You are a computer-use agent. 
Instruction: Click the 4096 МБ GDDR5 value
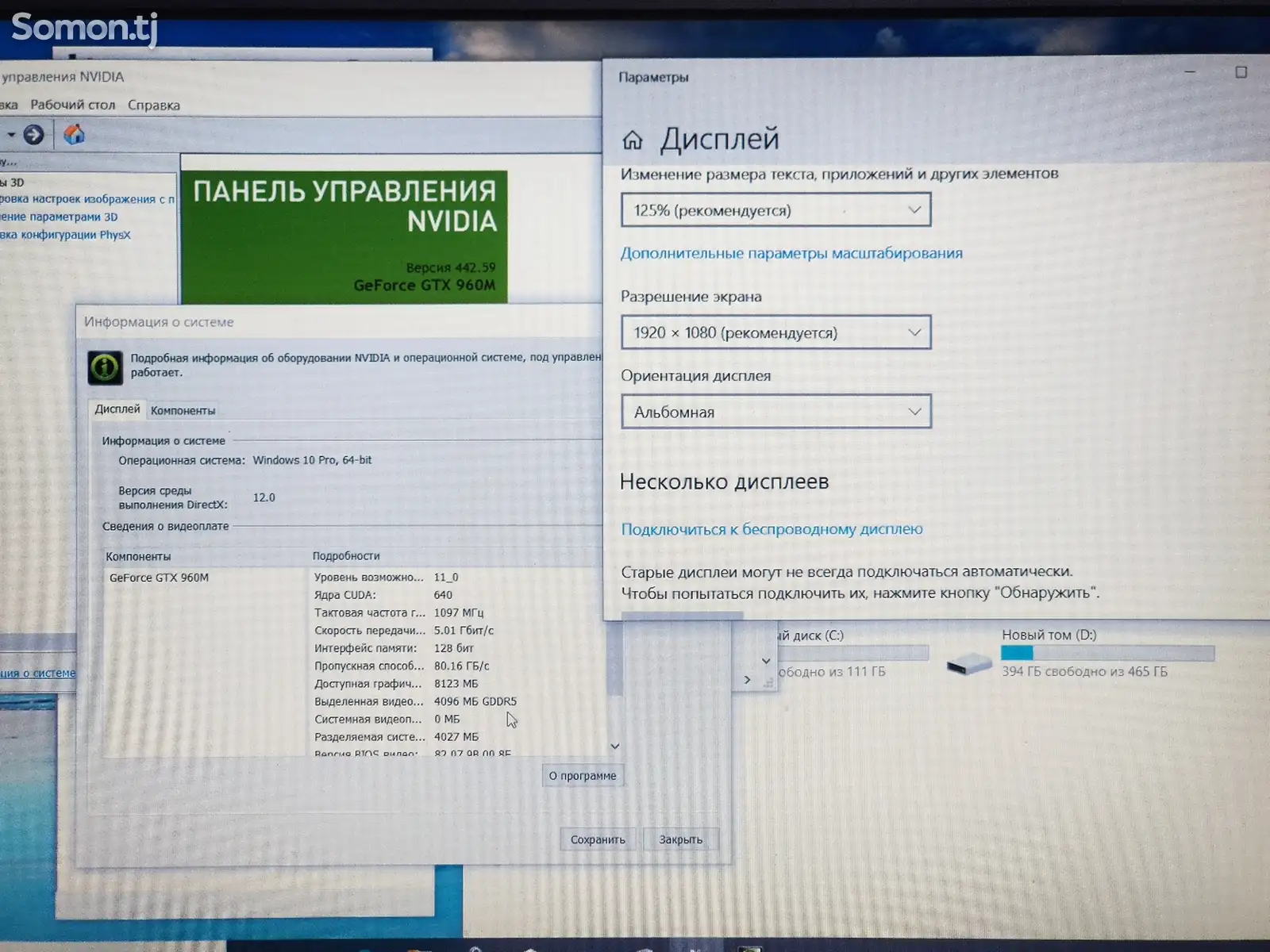(x=475, y=701)
